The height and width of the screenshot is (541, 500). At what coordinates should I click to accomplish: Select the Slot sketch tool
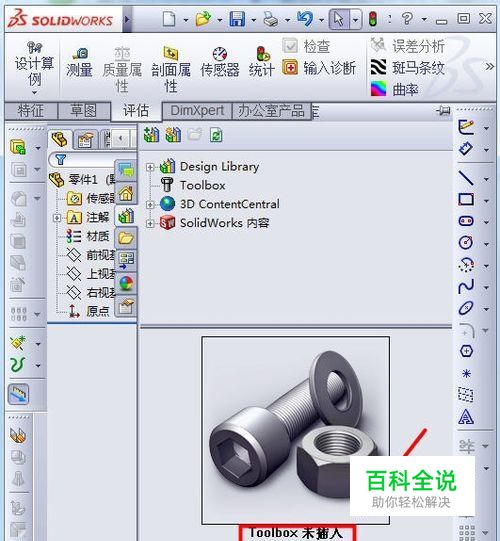[x=466, y=221]
